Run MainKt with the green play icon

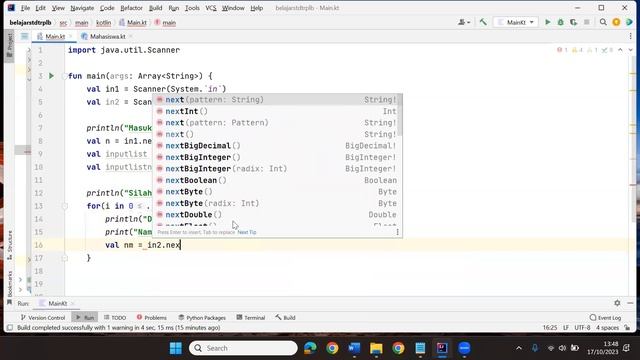548,22
